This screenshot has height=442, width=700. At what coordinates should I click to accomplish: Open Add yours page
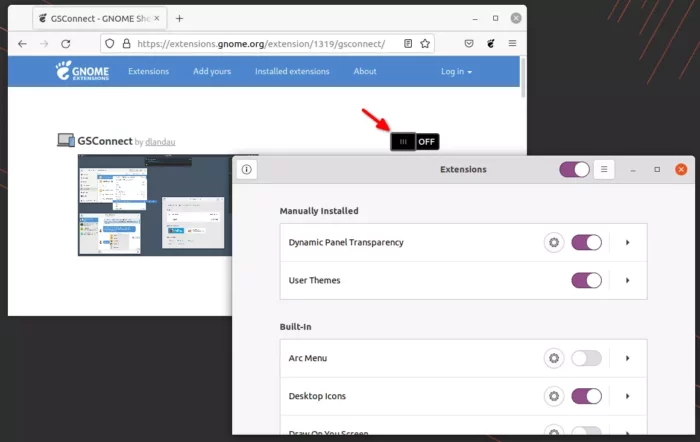pos(212,71)
